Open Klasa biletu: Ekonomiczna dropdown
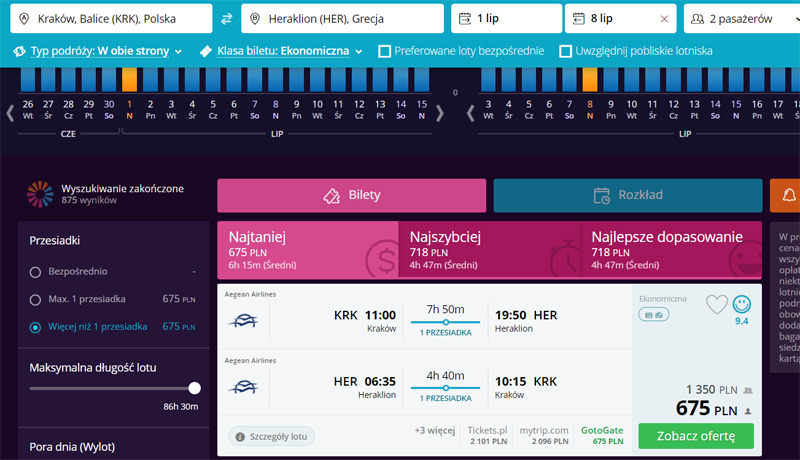 coord(281,51)
